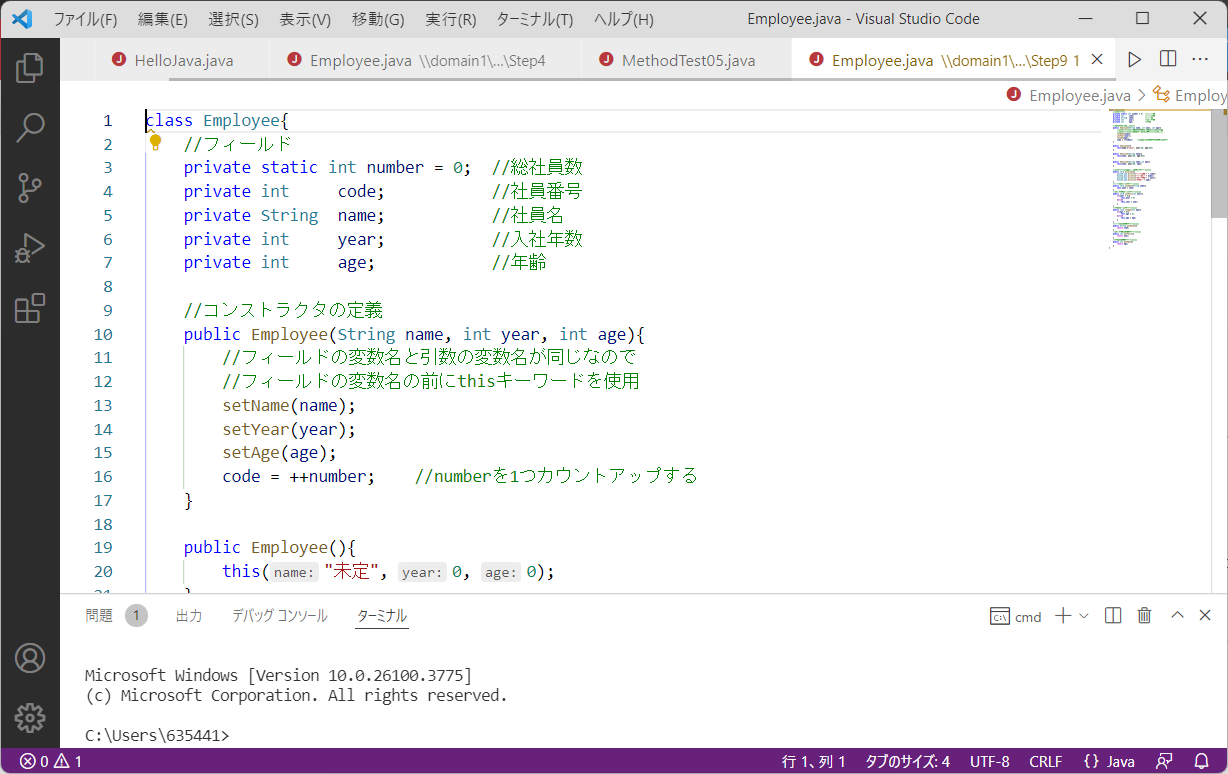Open the 表示(V) menu
Viewport: 1228px width, 774px height.
click(x=305, y=19)
